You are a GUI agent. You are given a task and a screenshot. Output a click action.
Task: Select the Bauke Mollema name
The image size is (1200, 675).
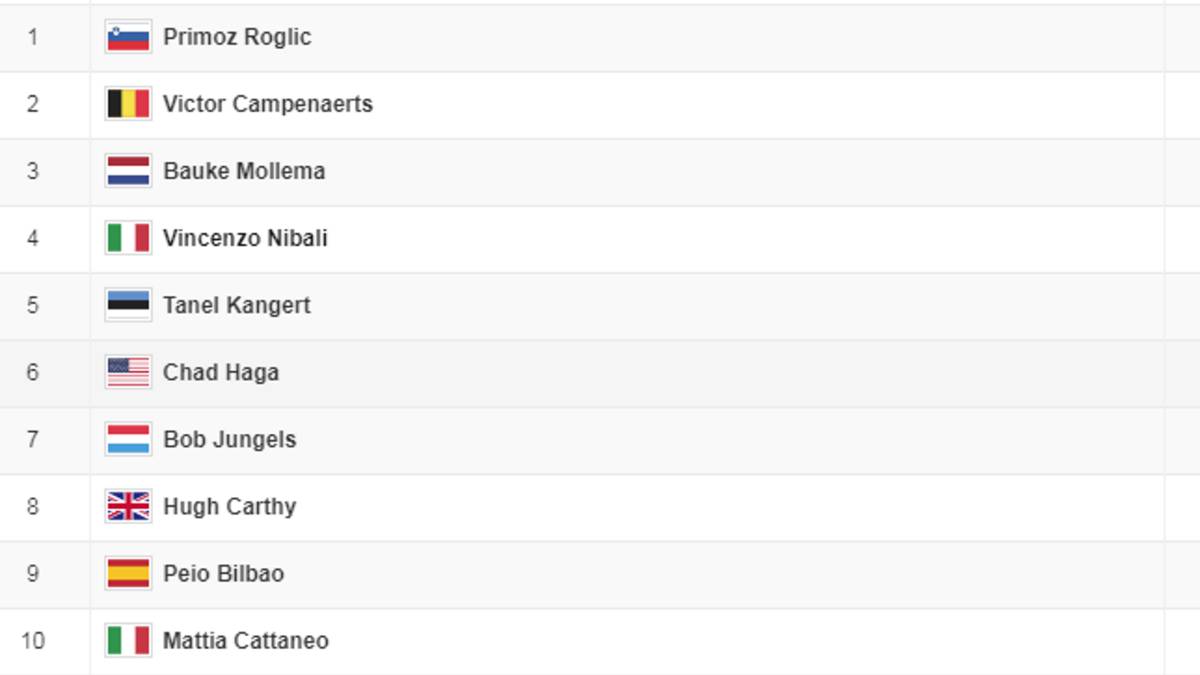point(244,171)
